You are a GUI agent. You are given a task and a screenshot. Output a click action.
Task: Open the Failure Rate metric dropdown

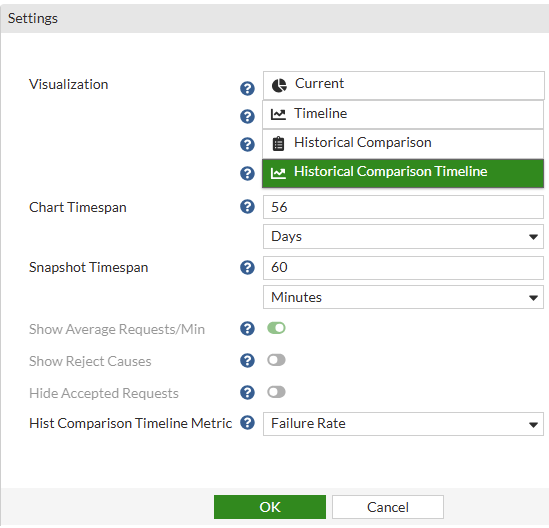click(x=403, y=424)
